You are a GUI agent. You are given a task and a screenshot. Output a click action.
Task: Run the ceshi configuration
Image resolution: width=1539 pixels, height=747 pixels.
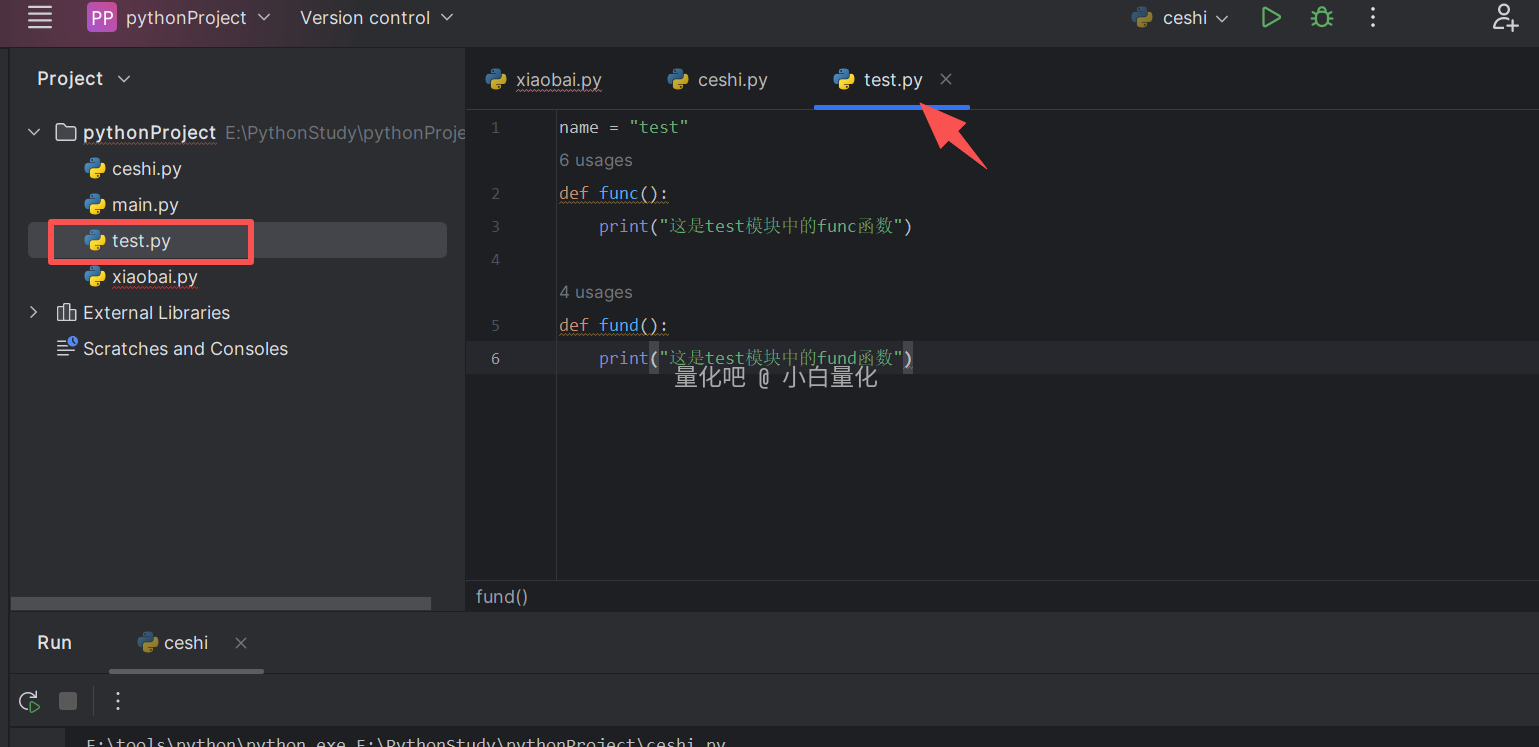pyautogui.click(x=1270, y=17)
